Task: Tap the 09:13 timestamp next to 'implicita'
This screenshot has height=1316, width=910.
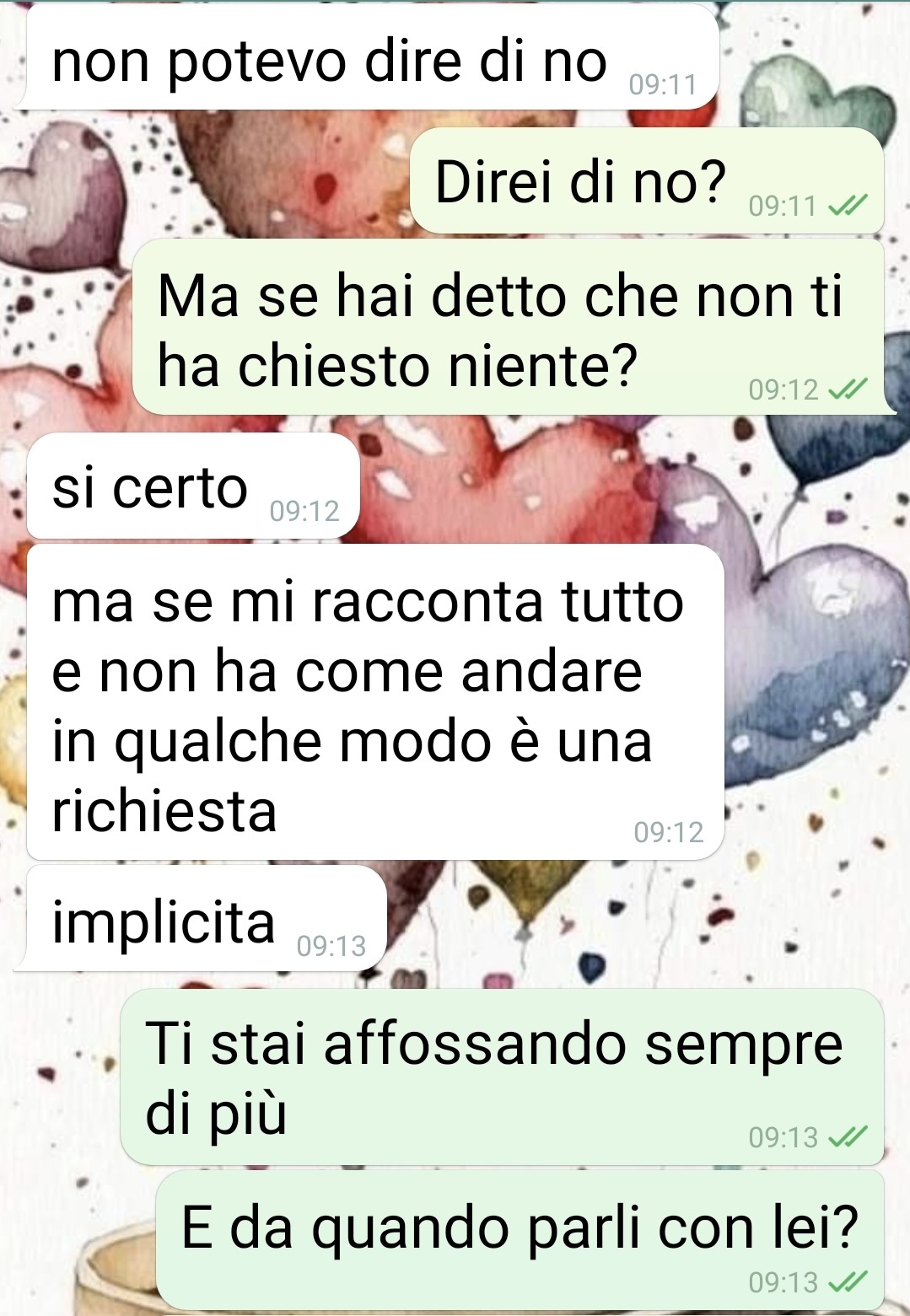Action: coord(331,946)
